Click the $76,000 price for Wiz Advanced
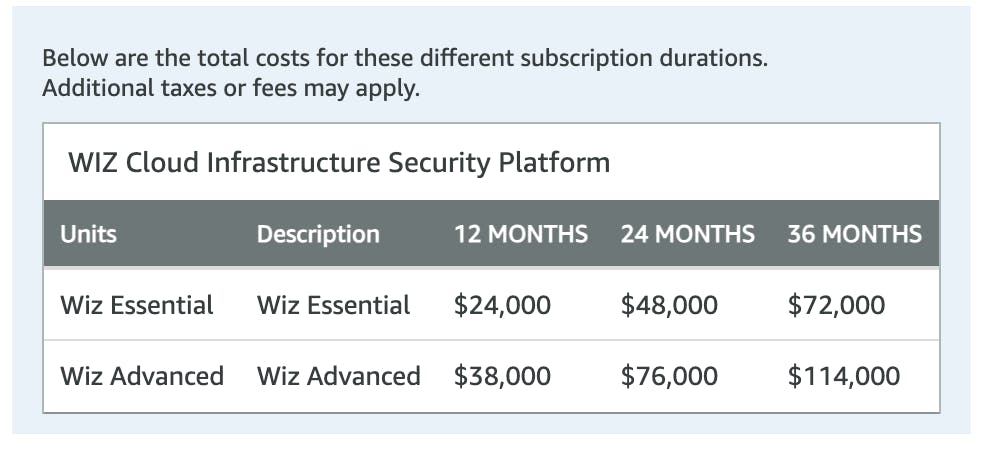Image resolution: width=988 pixels, height=450 pixels. [x=669, y=376]
